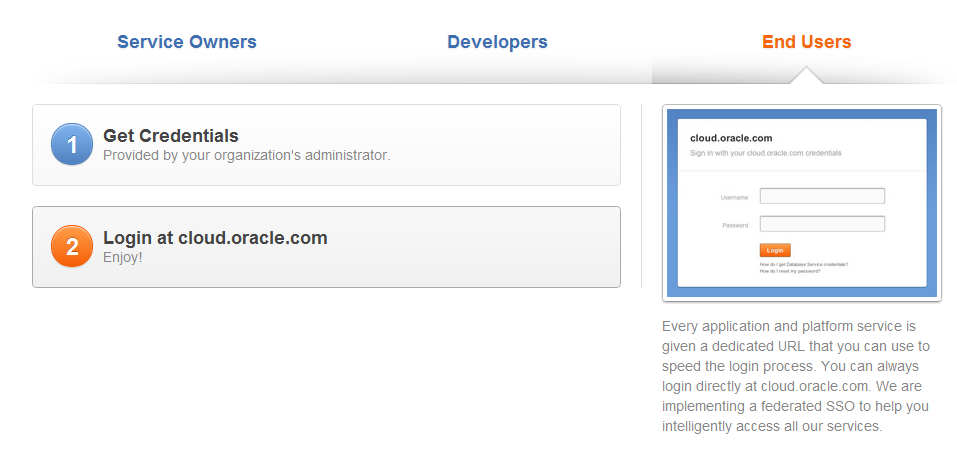Click the Login at cloud.oracle.com heading
Viewport: 957px width, 455px height.
(x=215, y=238)
